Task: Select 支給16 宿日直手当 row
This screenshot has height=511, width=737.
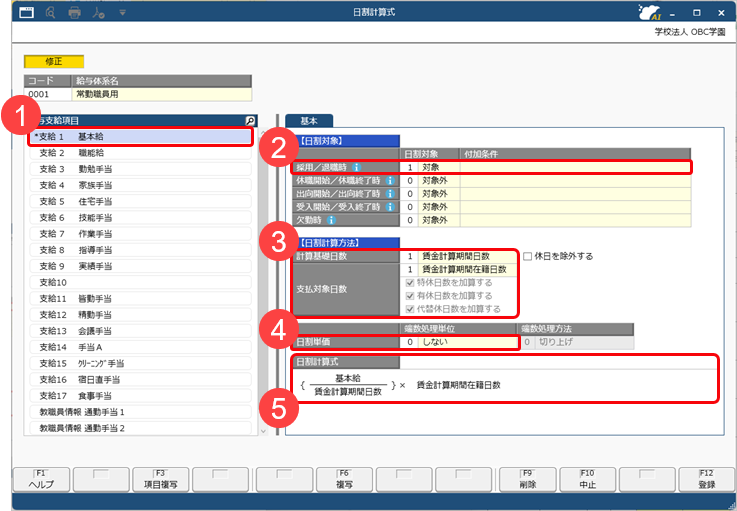Action: tap(141, 380)
